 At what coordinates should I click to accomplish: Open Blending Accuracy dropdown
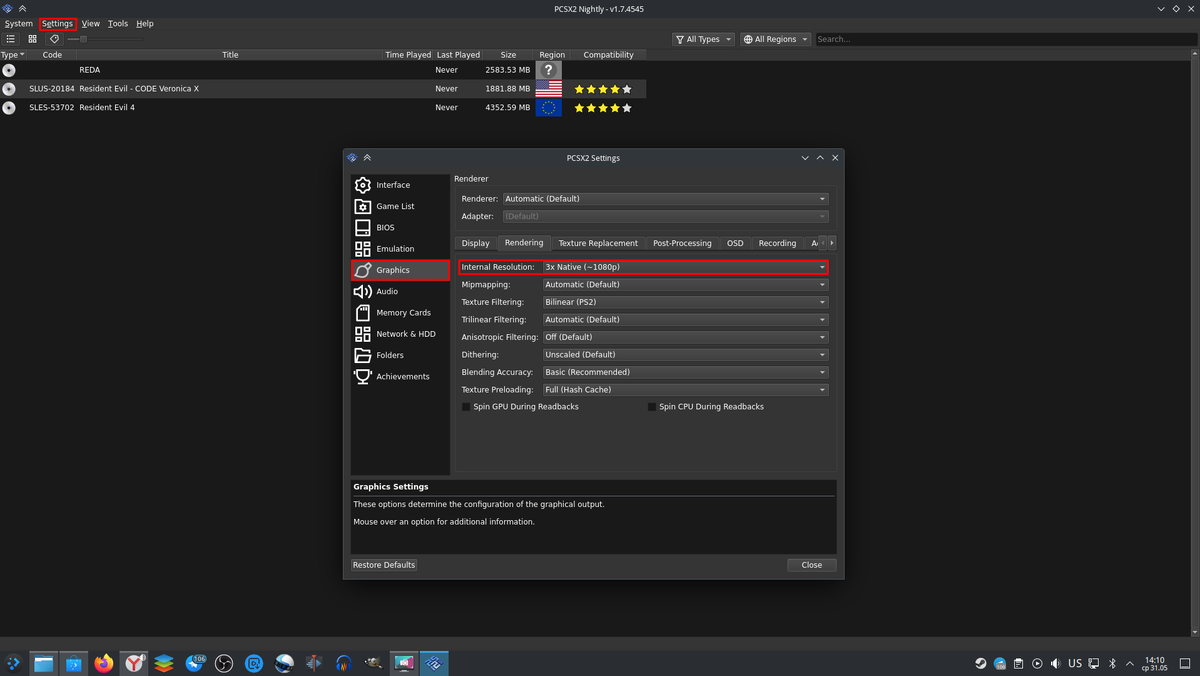coord(685,372)
